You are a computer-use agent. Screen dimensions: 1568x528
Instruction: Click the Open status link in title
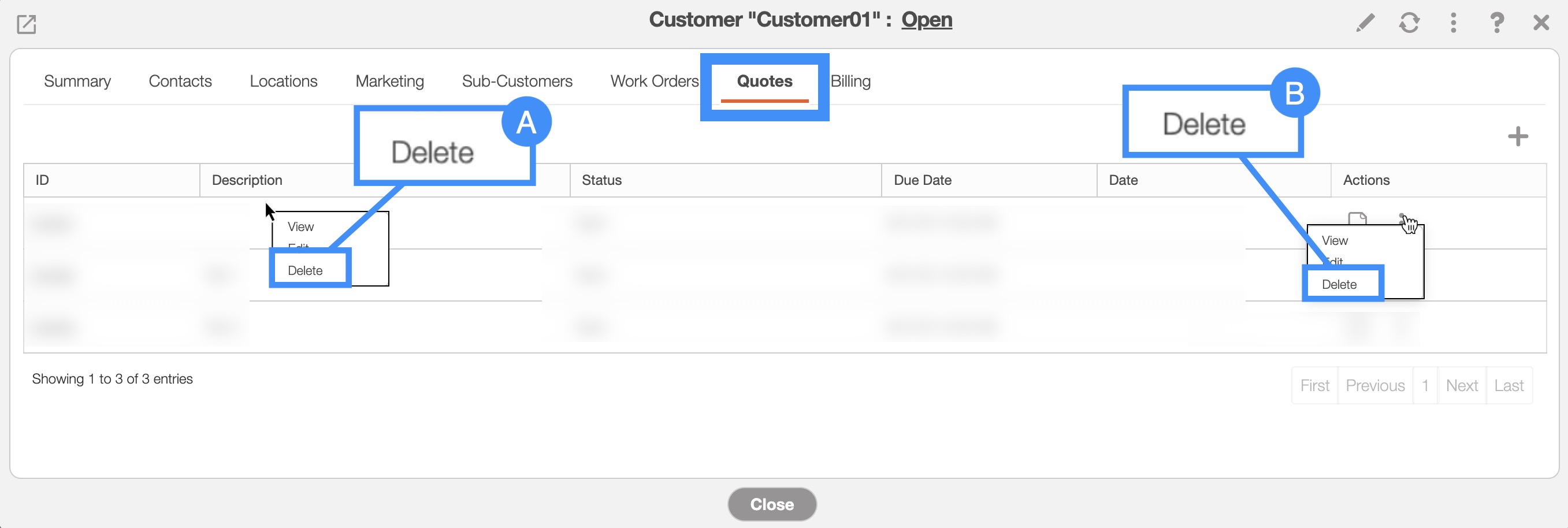(927, 20)
